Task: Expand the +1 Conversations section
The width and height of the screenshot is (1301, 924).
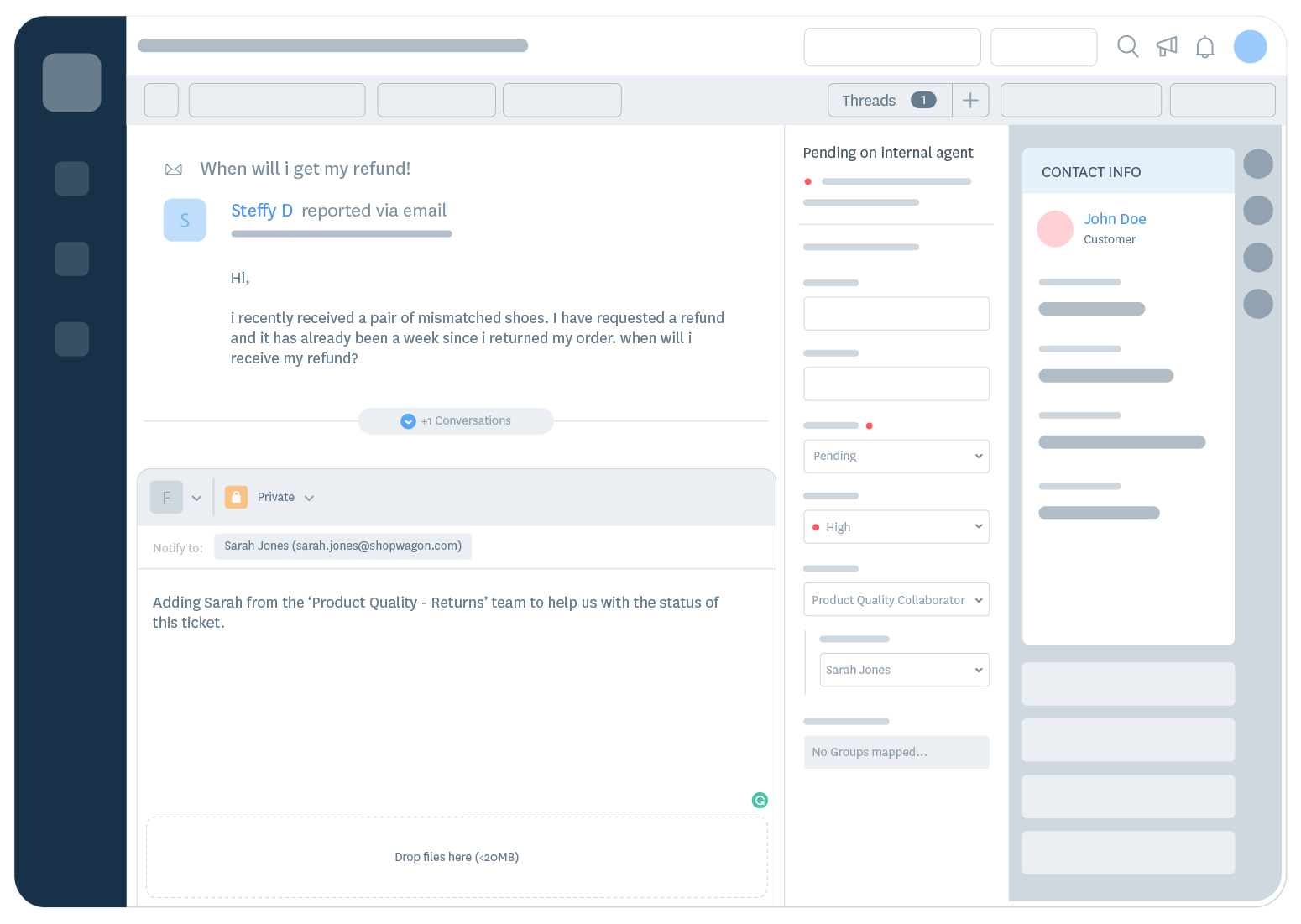Action: coord(455,420)
